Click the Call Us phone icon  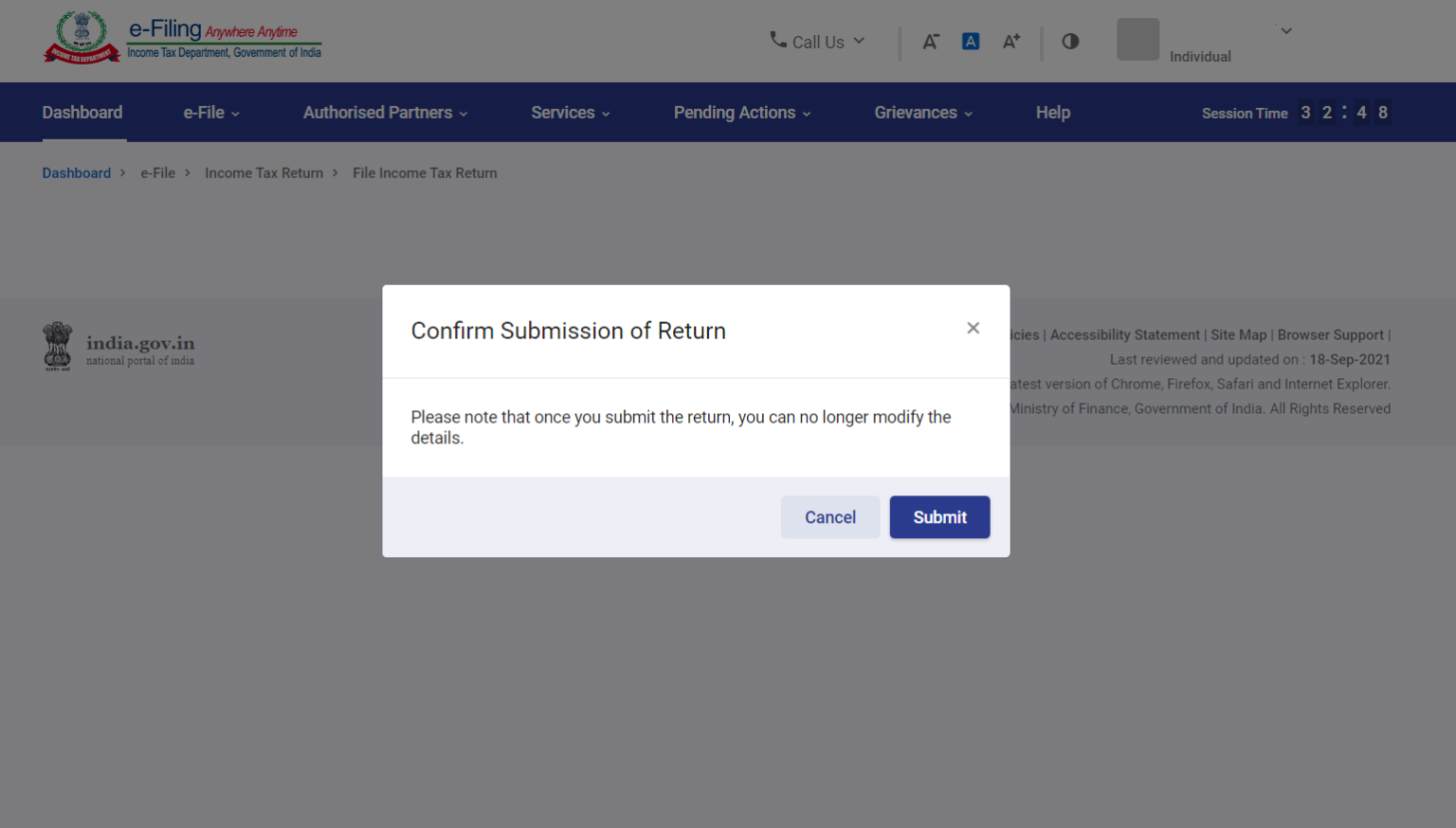pos(778,40)
